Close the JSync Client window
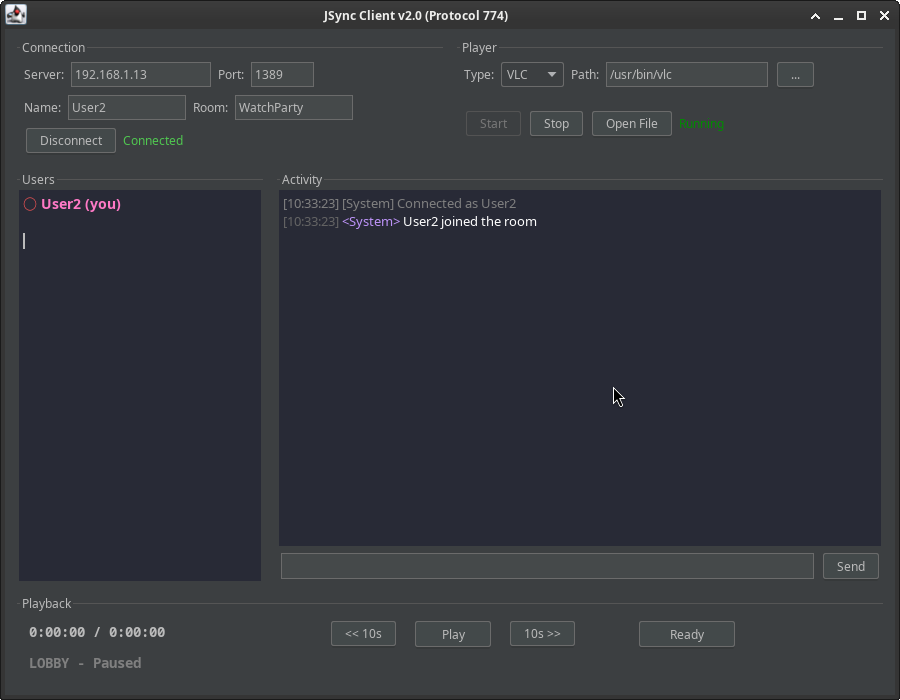900x700 pixels. click(x=884, y=16)
